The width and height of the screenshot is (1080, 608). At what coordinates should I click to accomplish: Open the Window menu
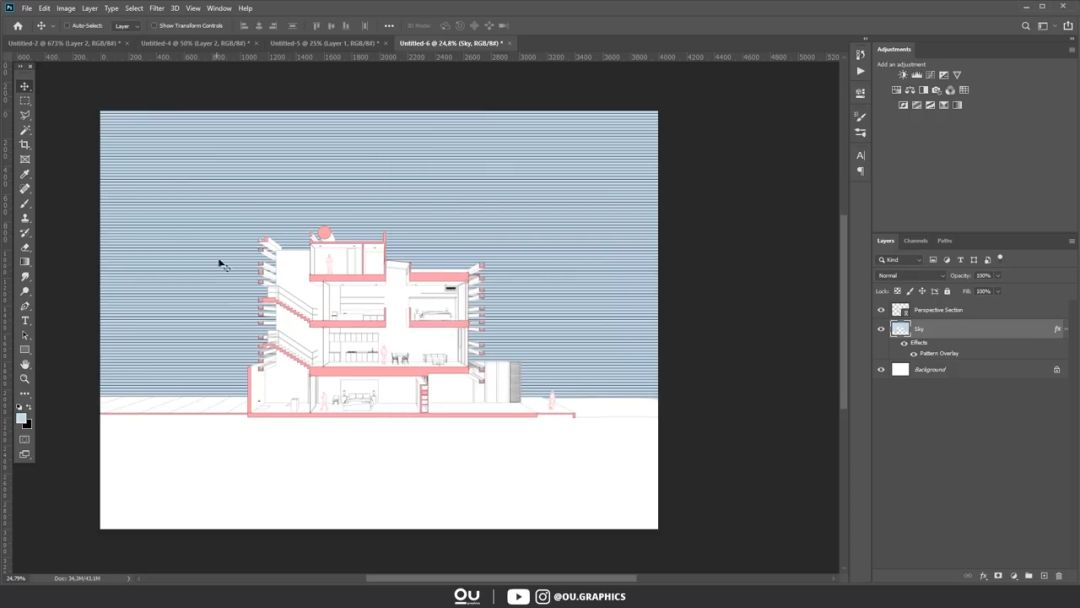click(x=219, y=8)
